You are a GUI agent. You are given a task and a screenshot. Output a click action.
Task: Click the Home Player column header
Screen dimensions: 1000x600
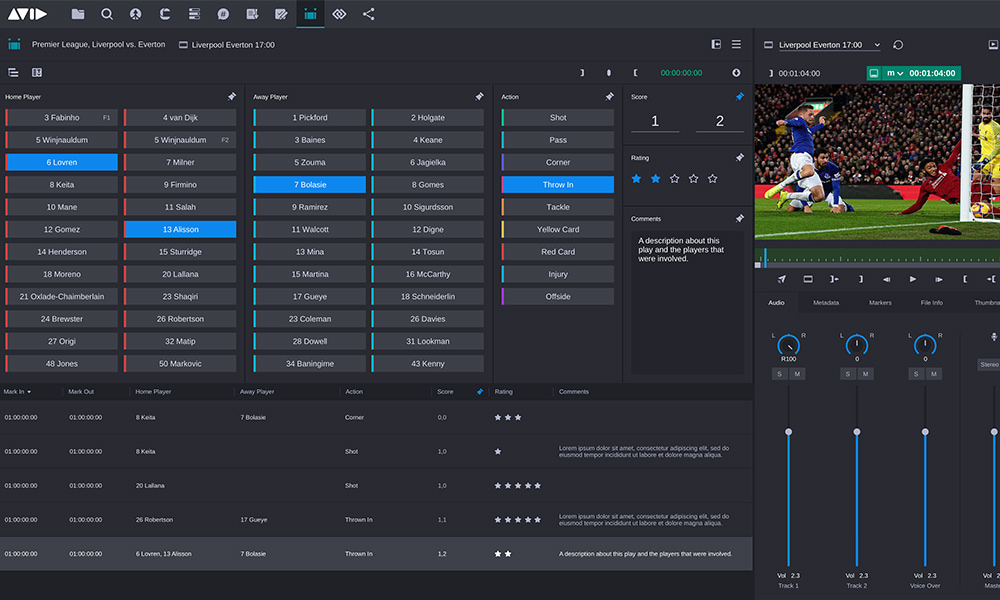[x=153, y=392]
